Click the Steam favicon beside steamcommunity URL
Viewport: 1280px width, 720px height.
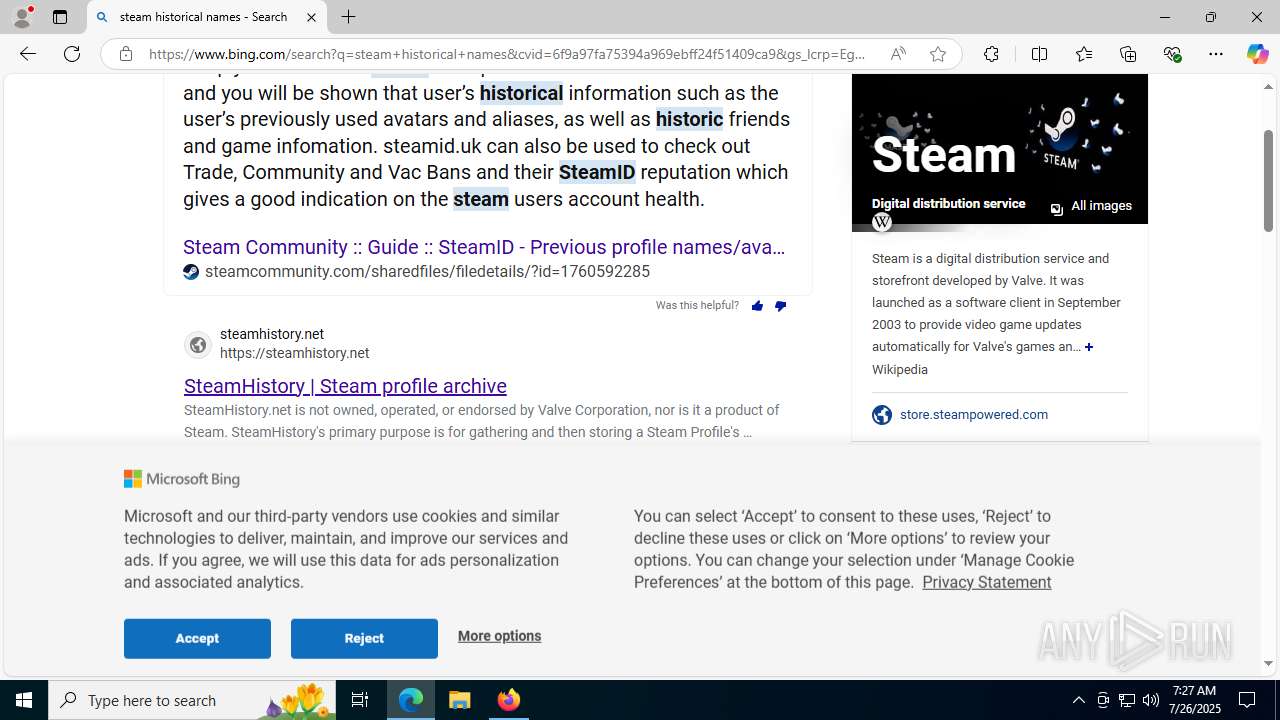tap(191, 272)
